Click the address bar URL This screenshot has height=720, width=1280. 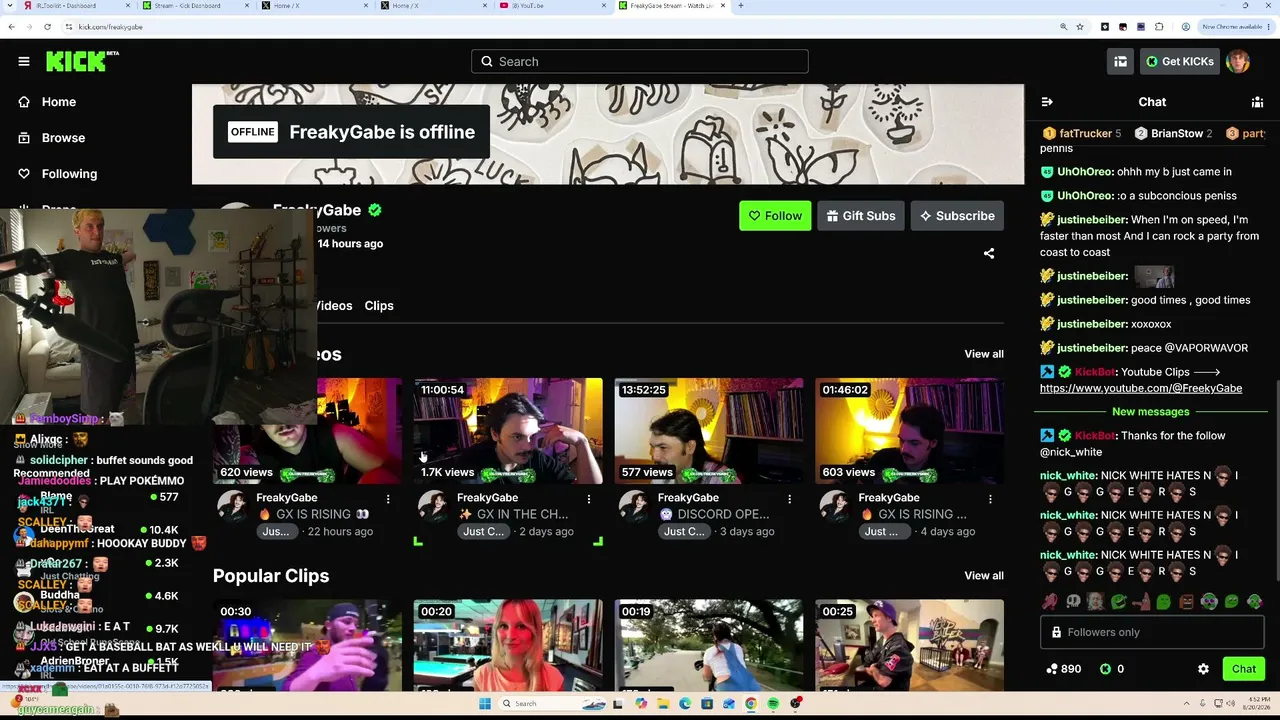[x=110, y=27]
